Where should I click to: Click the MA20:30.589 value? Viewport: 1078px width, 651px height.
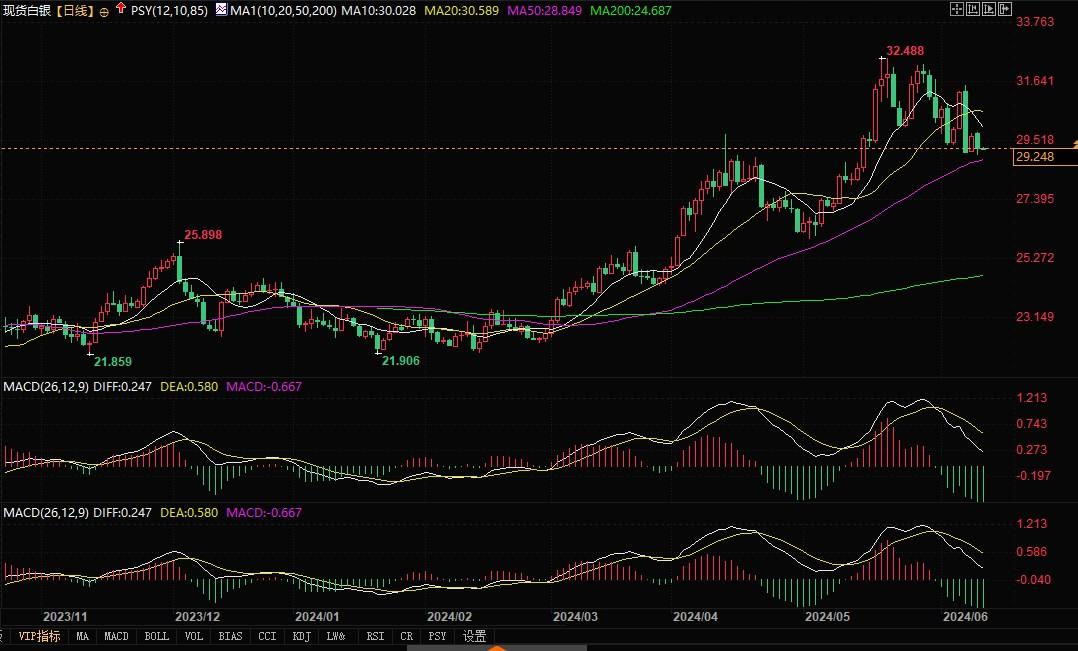[461, 10]
